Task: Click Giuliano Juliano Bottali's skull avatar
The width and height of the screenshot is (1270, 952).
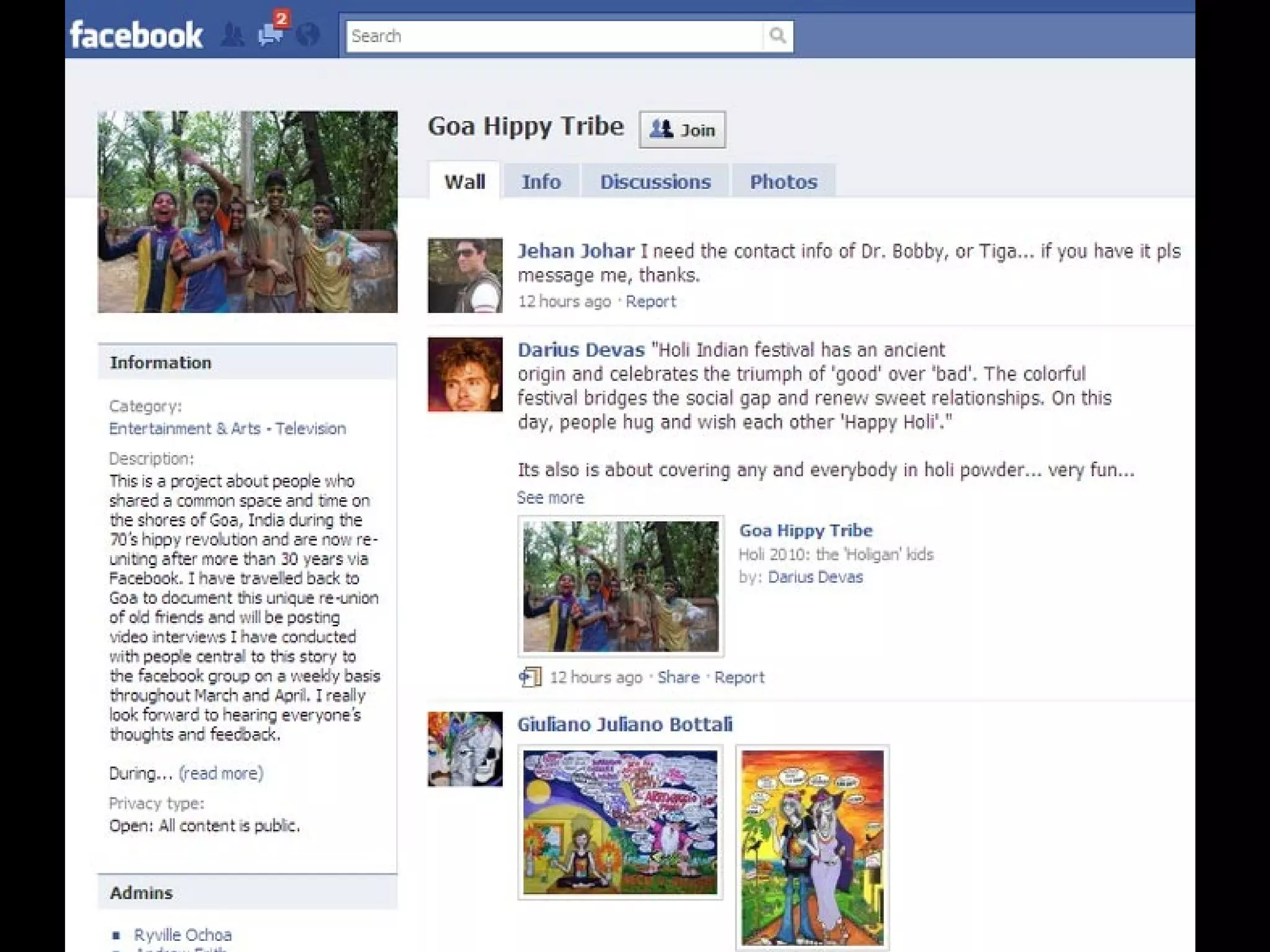Action: (x=464, y=749)
